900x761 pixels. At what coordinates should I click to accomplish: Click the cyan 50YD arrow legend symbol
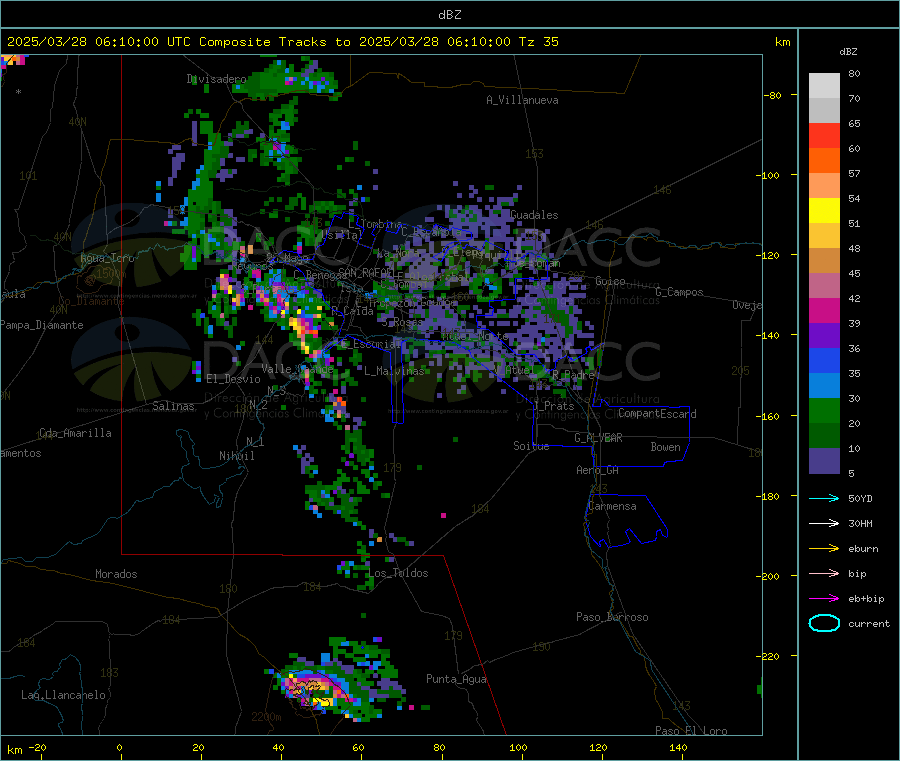pos(824,498)
